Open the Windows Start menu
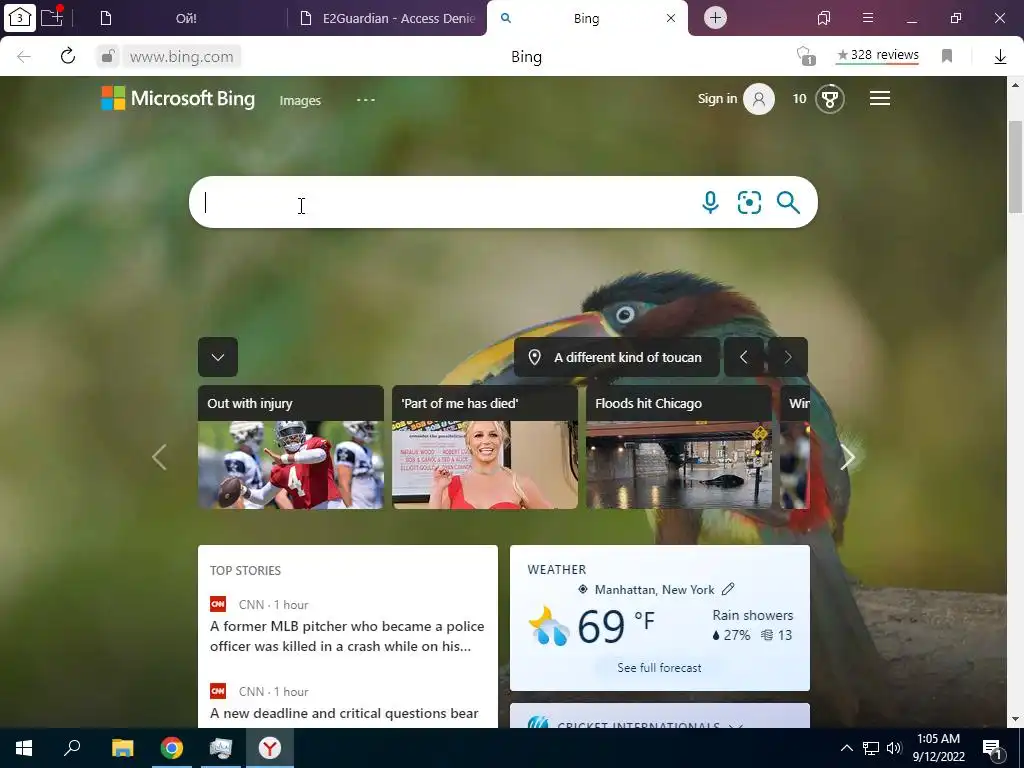1024x768 pixels. pos(24,748)
